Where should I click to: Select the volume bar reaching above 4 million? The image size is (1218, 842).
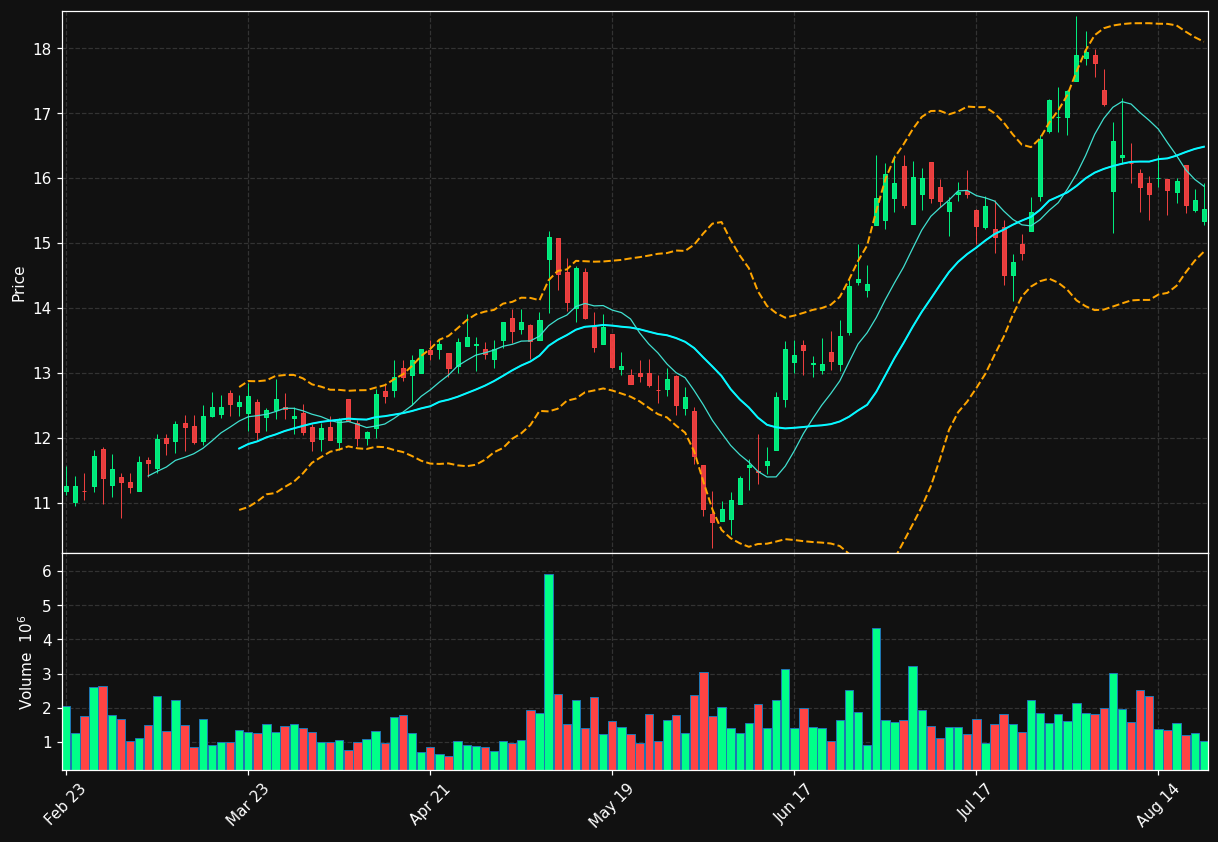click(876, 699)
